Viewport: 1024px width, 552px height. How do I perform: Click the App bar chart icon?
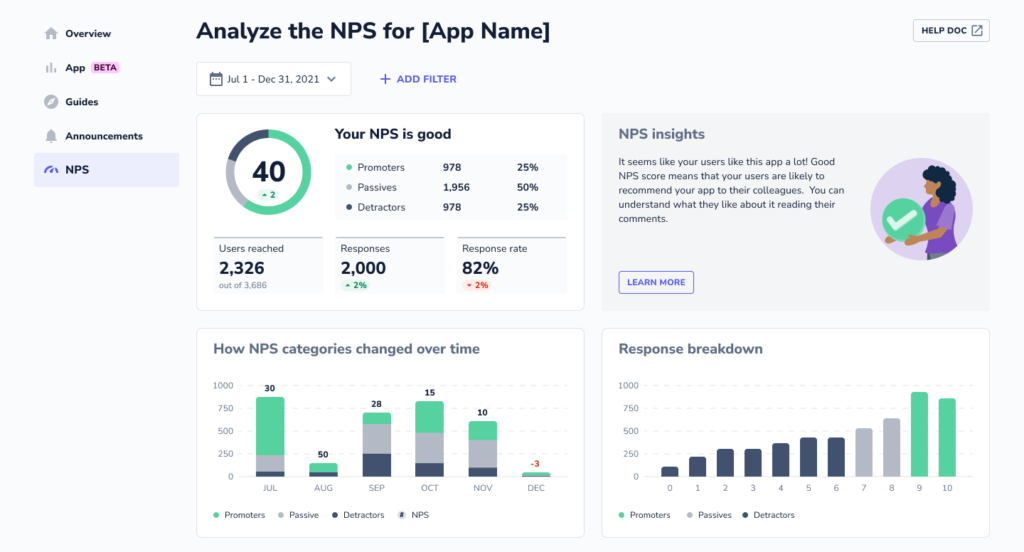[51, 67]
